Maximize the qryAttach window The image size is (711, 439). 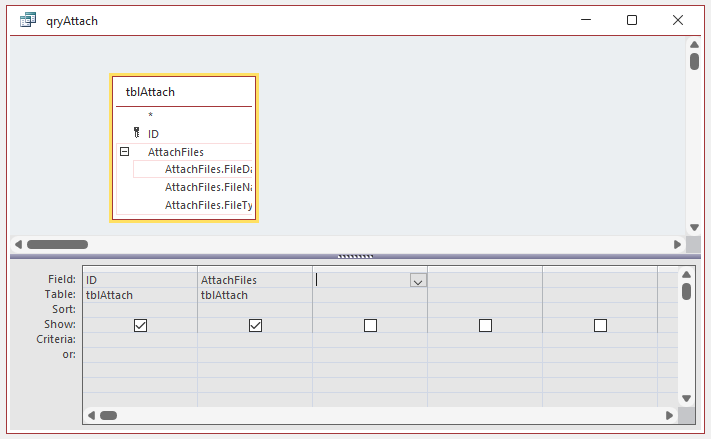[632, 20]
